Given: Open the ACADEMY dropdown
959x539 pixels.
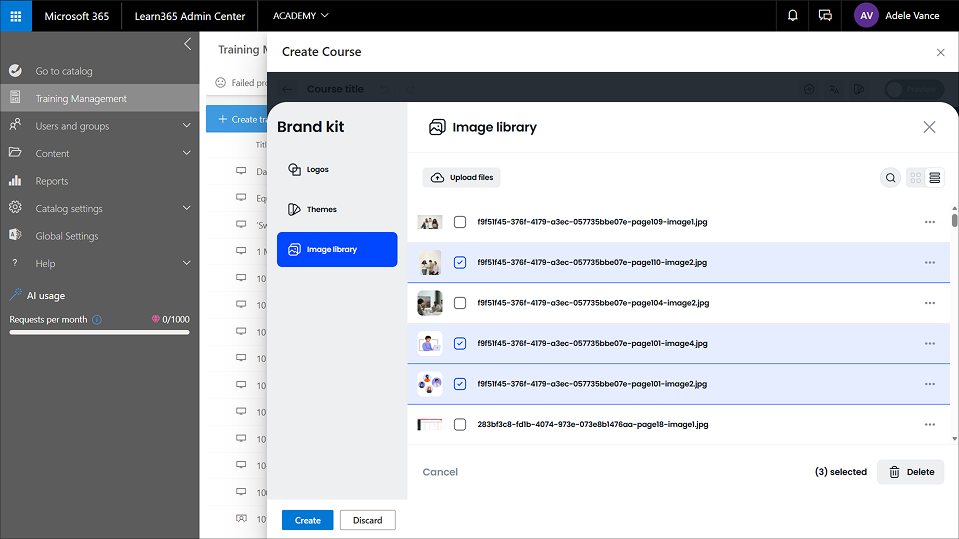Looking at the screenshot, I should (x=300, y=16).
